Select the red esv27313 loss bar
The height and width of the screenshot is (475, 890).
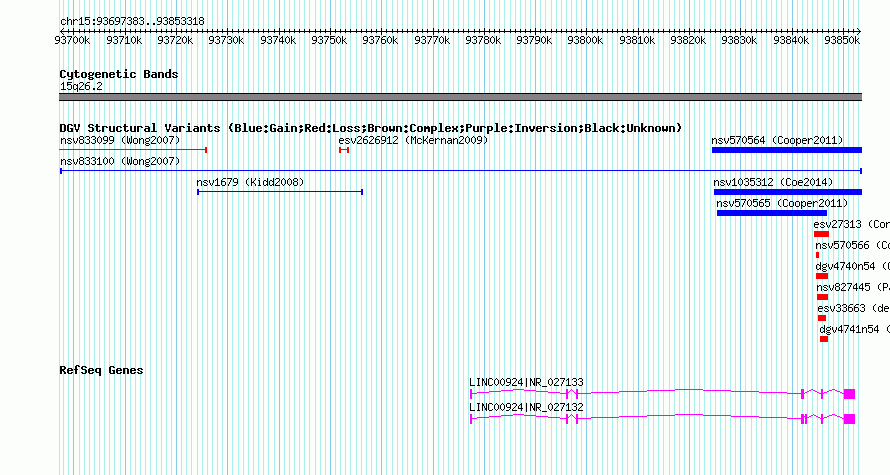pyautogui.click(x=821, y=234)
